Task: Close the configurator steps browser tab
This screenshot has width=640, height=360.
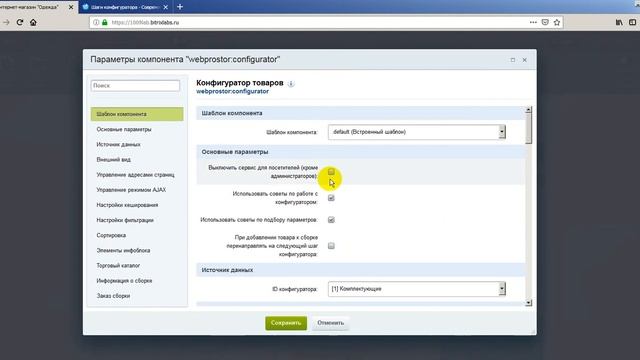Action: click(x=165, y=7)
